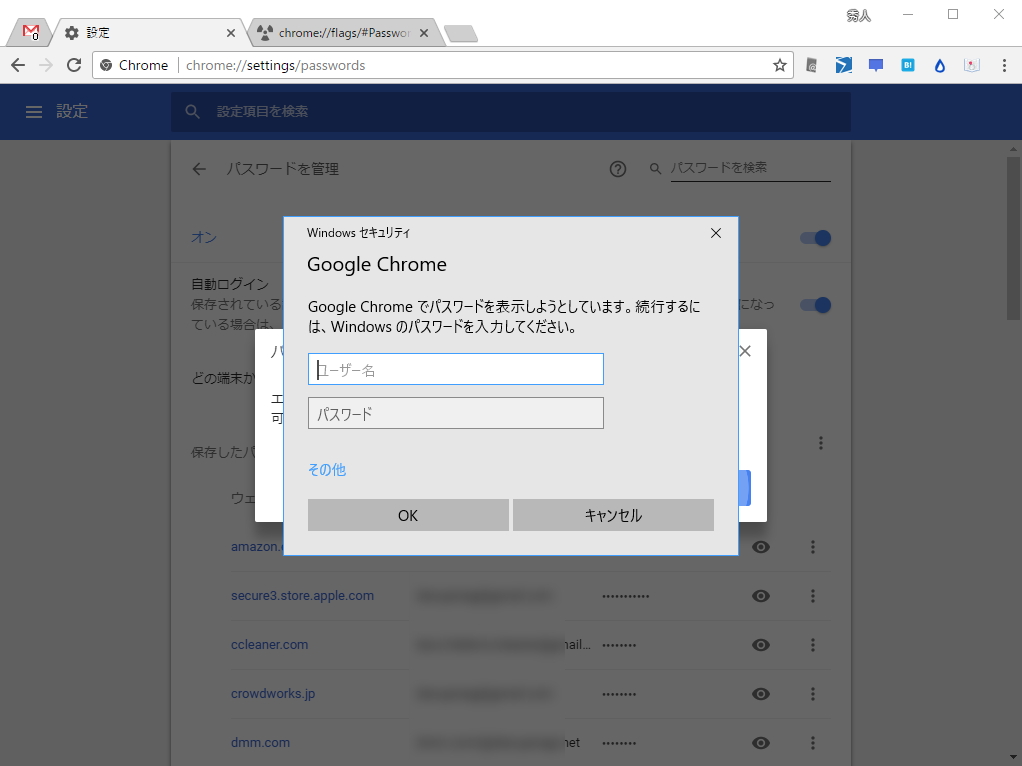Viewport: 1022px width, 766px height.
Task: Close the chrome://flags tab
Action: click(x=424, y=33)
